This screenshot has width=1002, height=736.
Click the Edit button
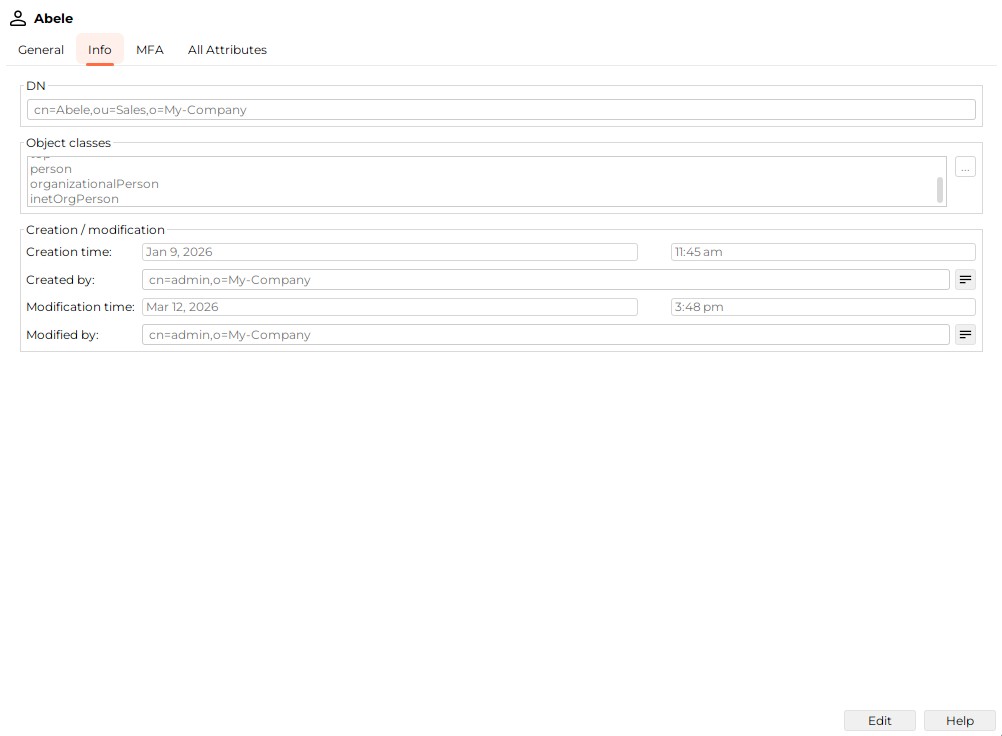(879, 721)
